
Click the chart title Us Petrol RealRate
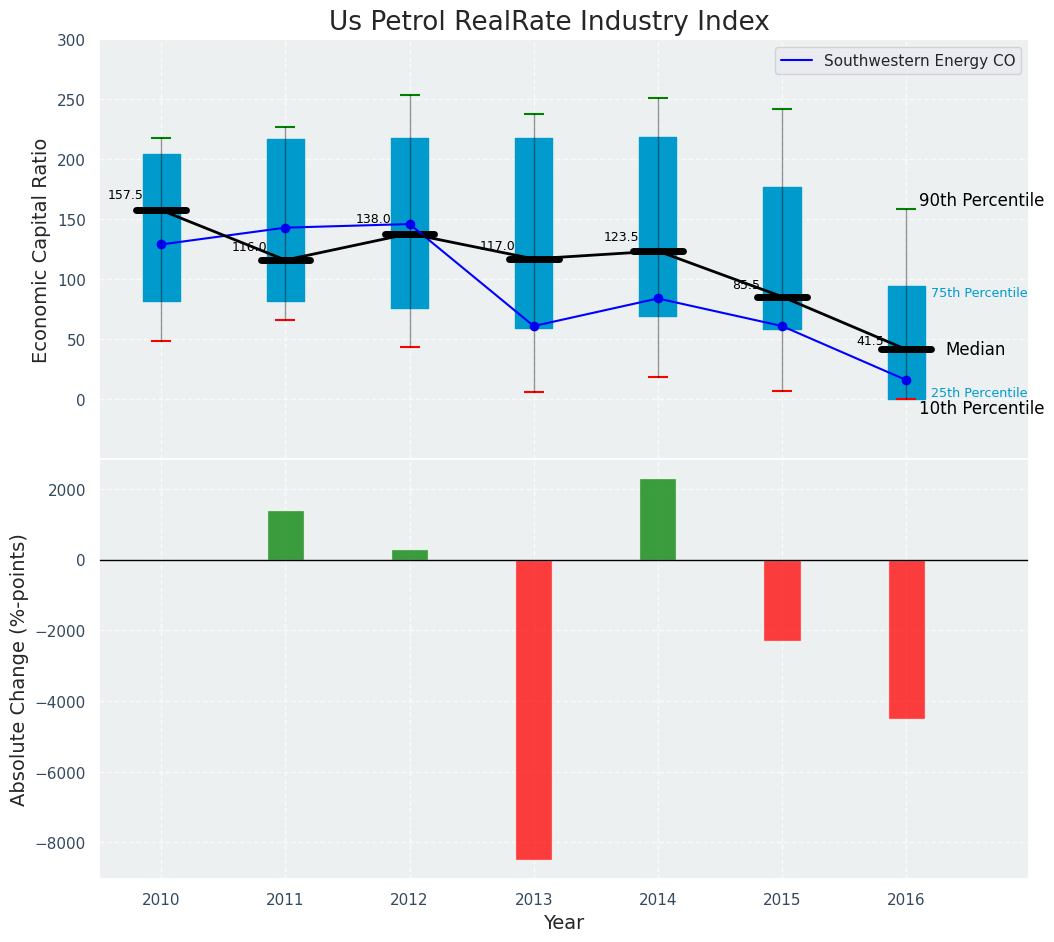tap(549, 22)
